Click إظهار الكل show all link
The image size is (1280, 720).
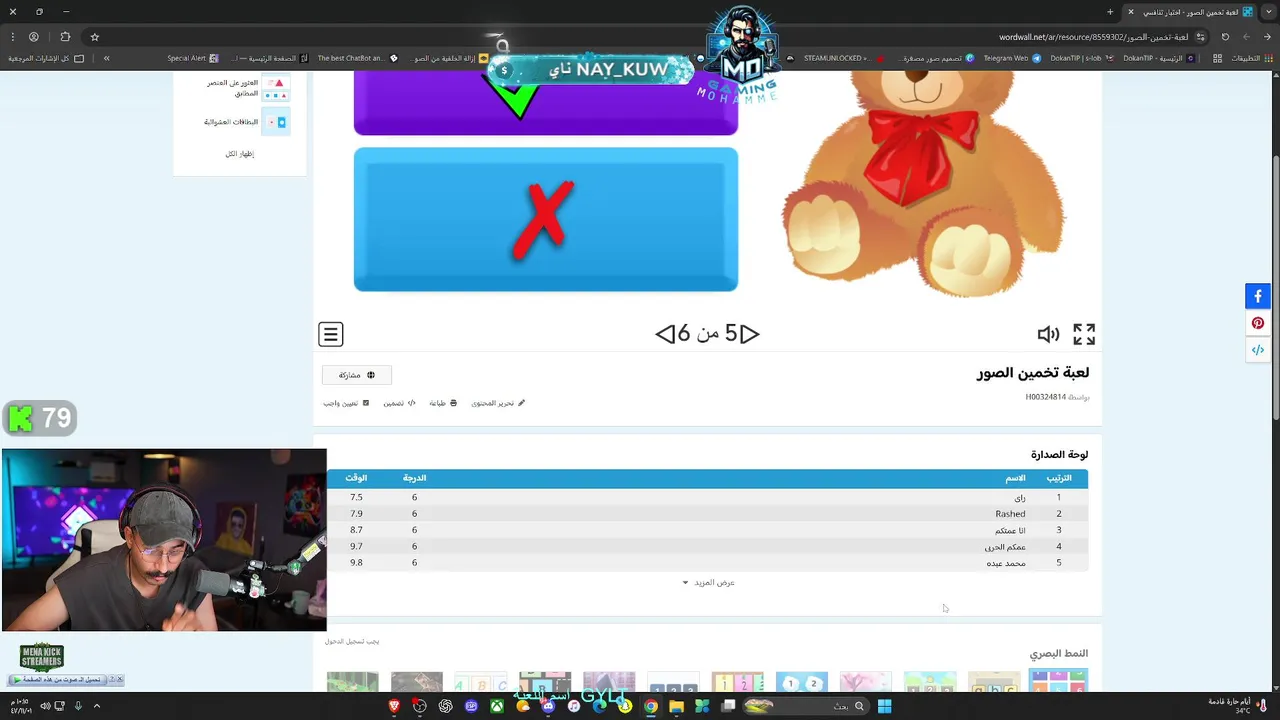pos(239,154)
